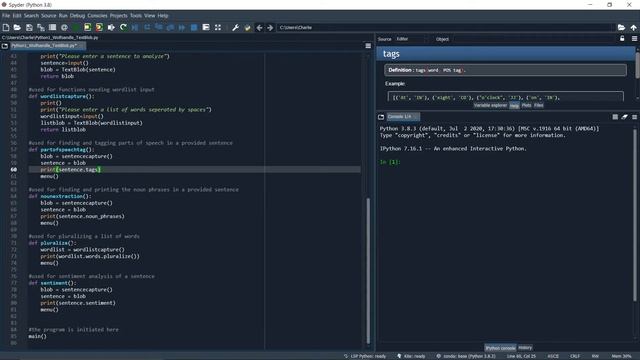Switch to the Files tab
Screen dimensions: 640x360
pos(538,105)
